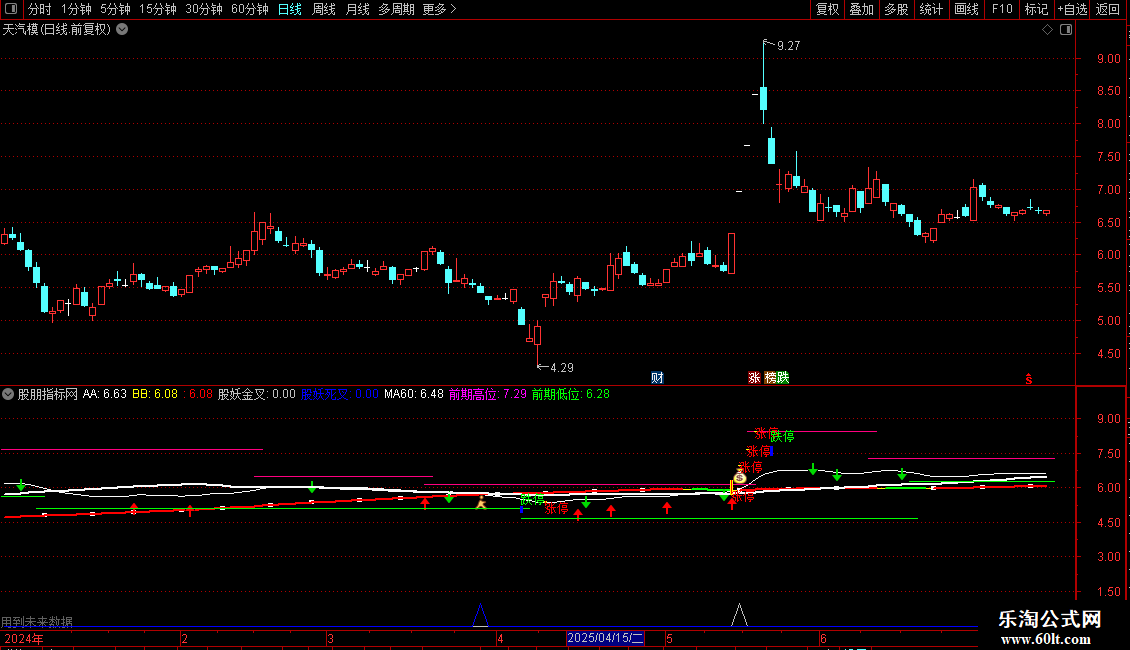Open dropdown beside 股朋指标网 indicator

click(8, 394)
